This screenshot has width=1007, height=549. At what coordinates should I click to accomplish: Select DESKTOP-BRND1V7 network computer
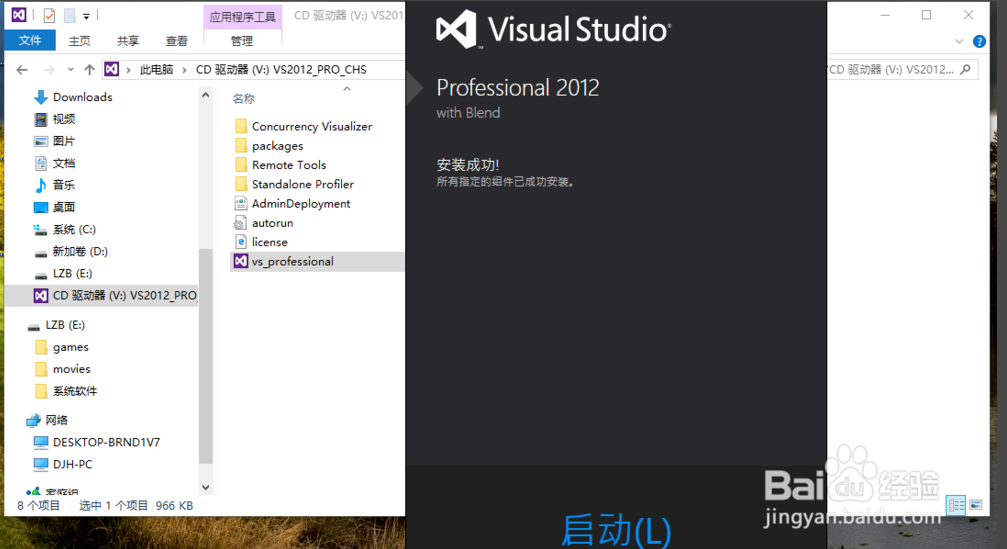click(106, 442)
